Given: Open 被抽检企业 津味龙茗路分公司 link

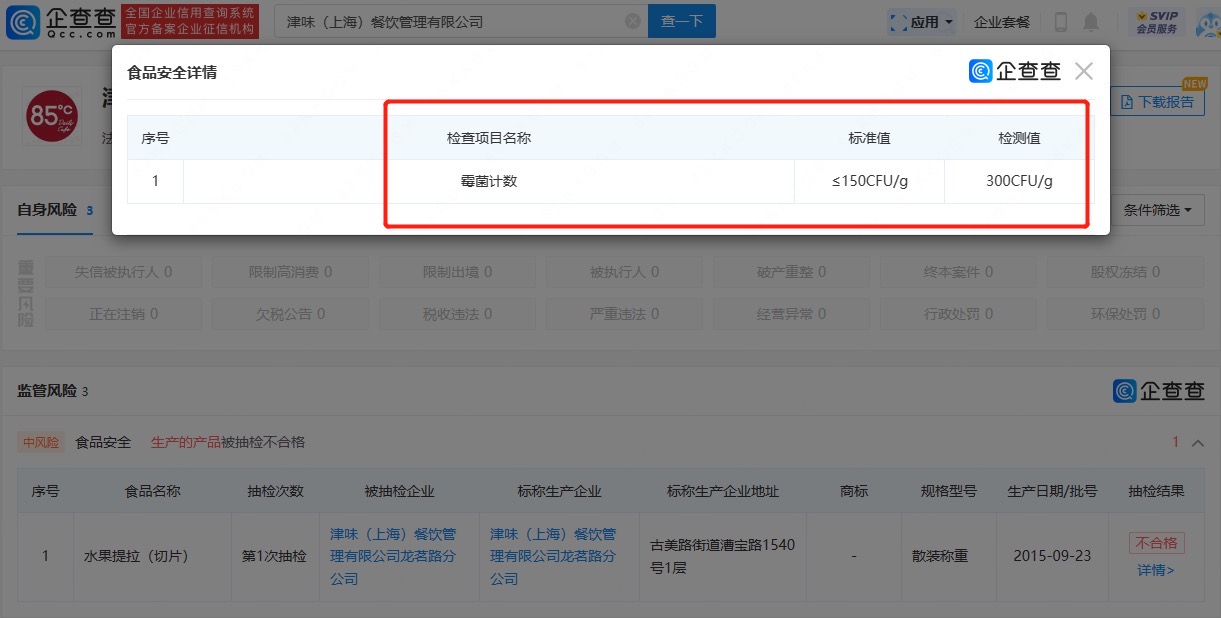Looking at the screenshot, I should click(393, 556).
